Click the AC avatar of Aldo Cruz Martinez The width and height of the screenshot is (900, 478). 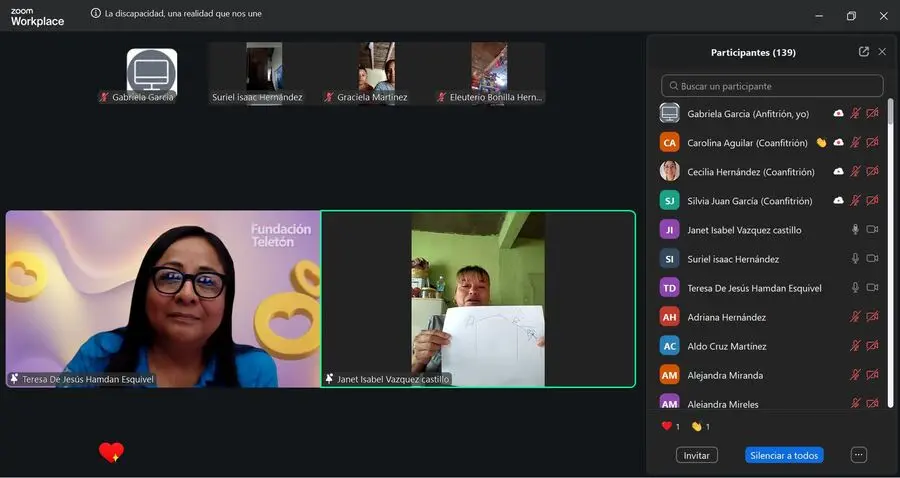click(x=669, y=345)
